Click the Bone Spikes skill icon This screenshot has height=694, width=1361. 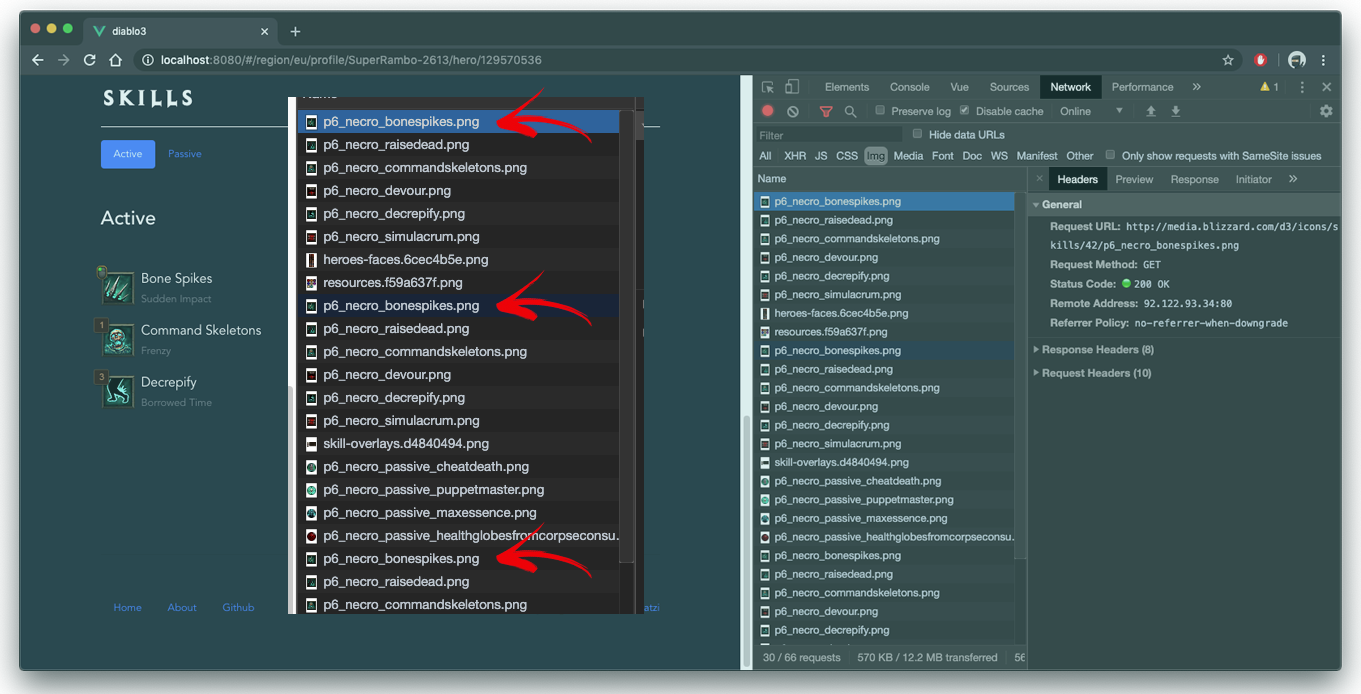(x=118, y=287)
